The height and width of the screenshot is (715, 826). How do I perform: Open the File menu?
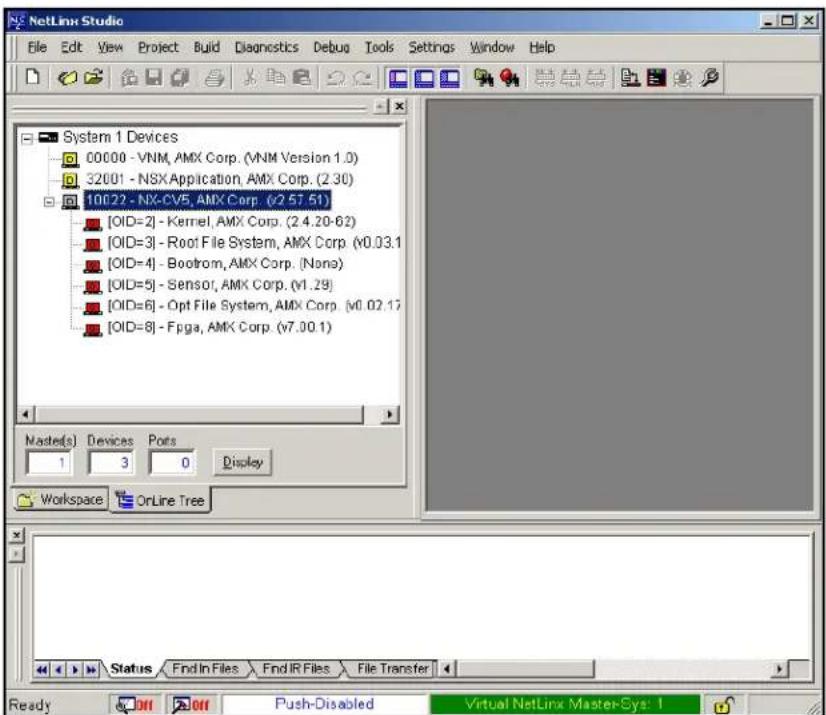(x=37, y=47)
